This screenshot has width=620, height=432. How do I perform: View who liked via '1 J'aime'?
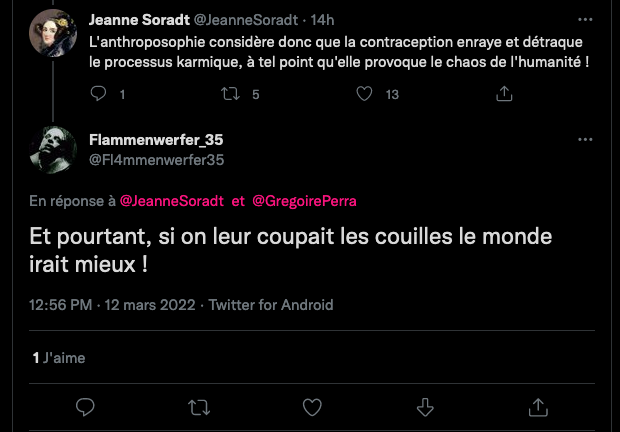tap(57, 357)
